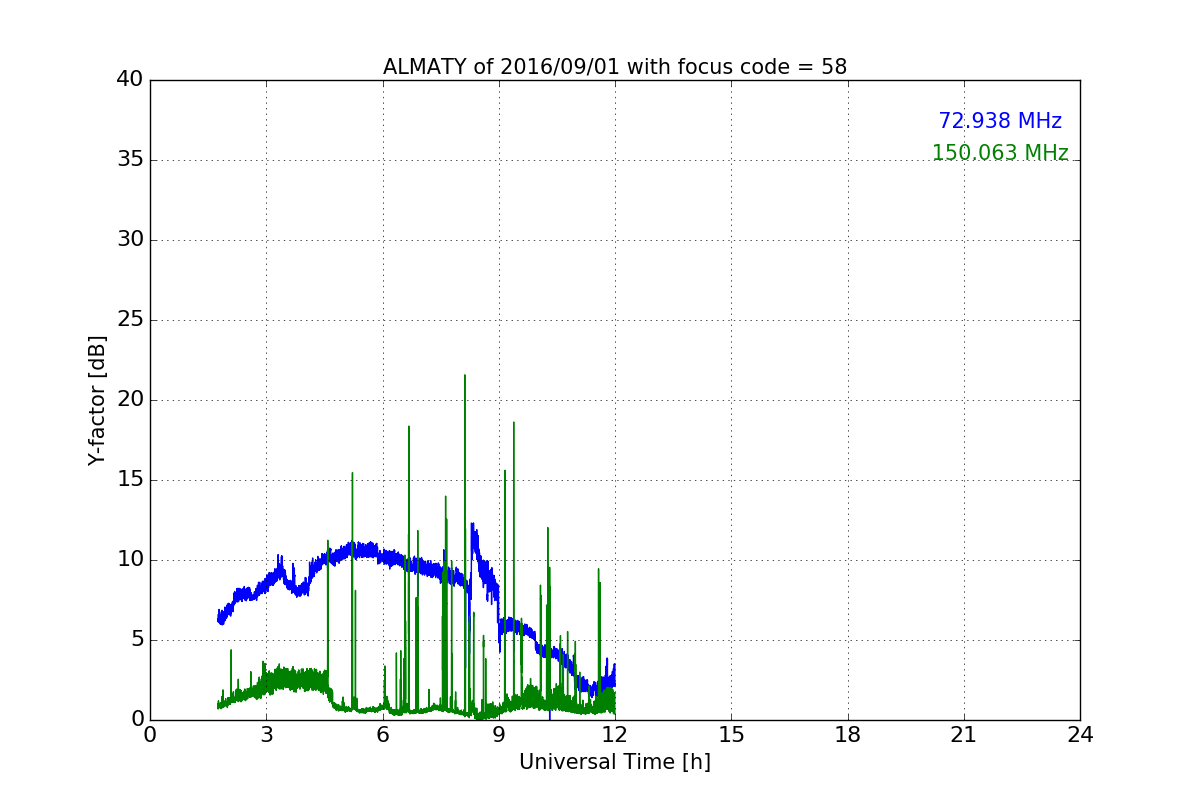The width and height of the screenshot is (1200, 800).
Task: Click y-axis tick label 25
Action: pyautogui.click(x=129, y=320)
